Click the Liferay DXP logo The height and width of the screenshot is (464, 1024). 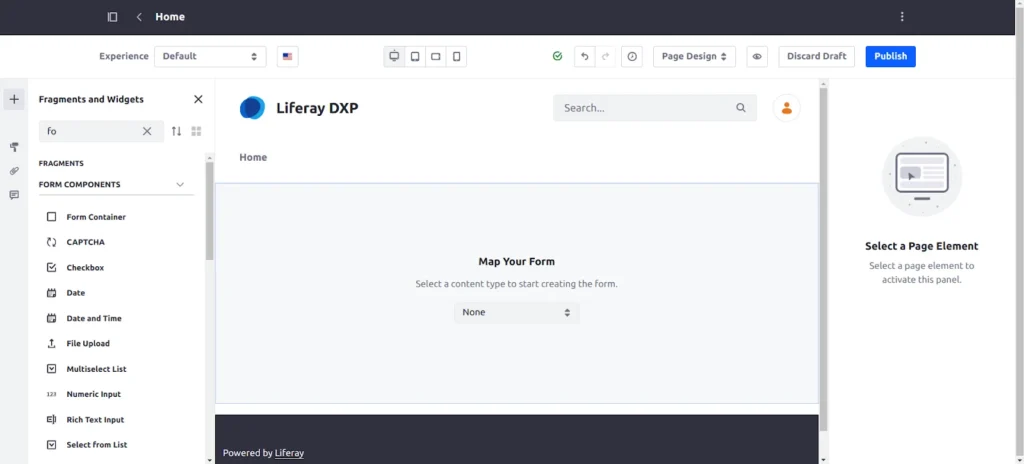(x=252, y=108)
